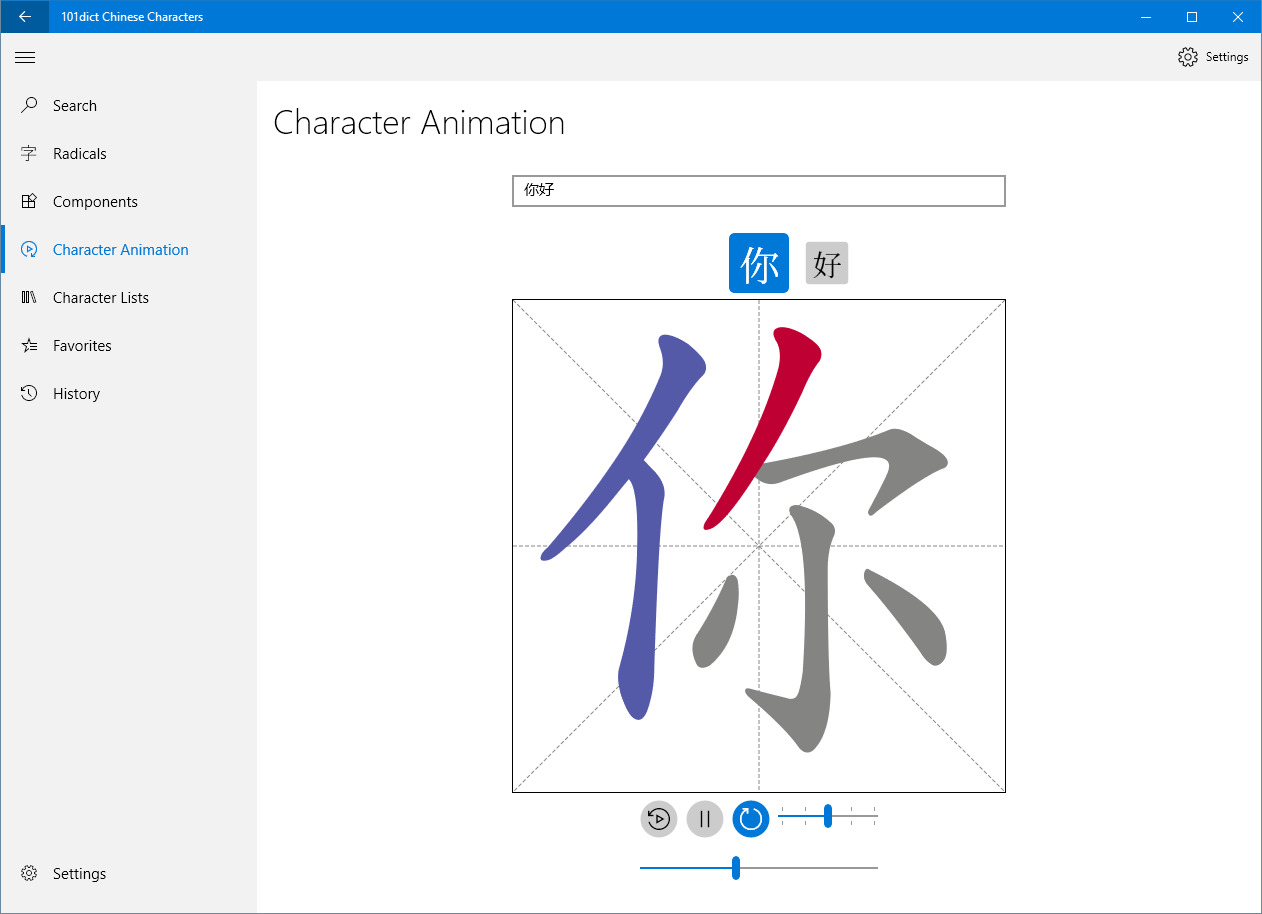Select the 好 character tile
This screenshot has height=914, width=1262.
coord(827,263)
